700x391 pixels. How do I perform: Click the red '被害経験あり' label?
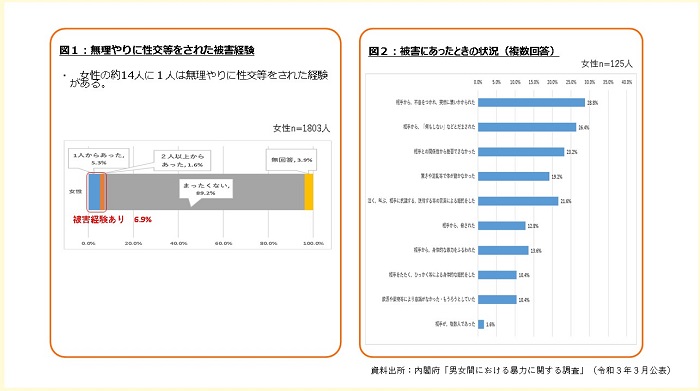pos(99,220)
